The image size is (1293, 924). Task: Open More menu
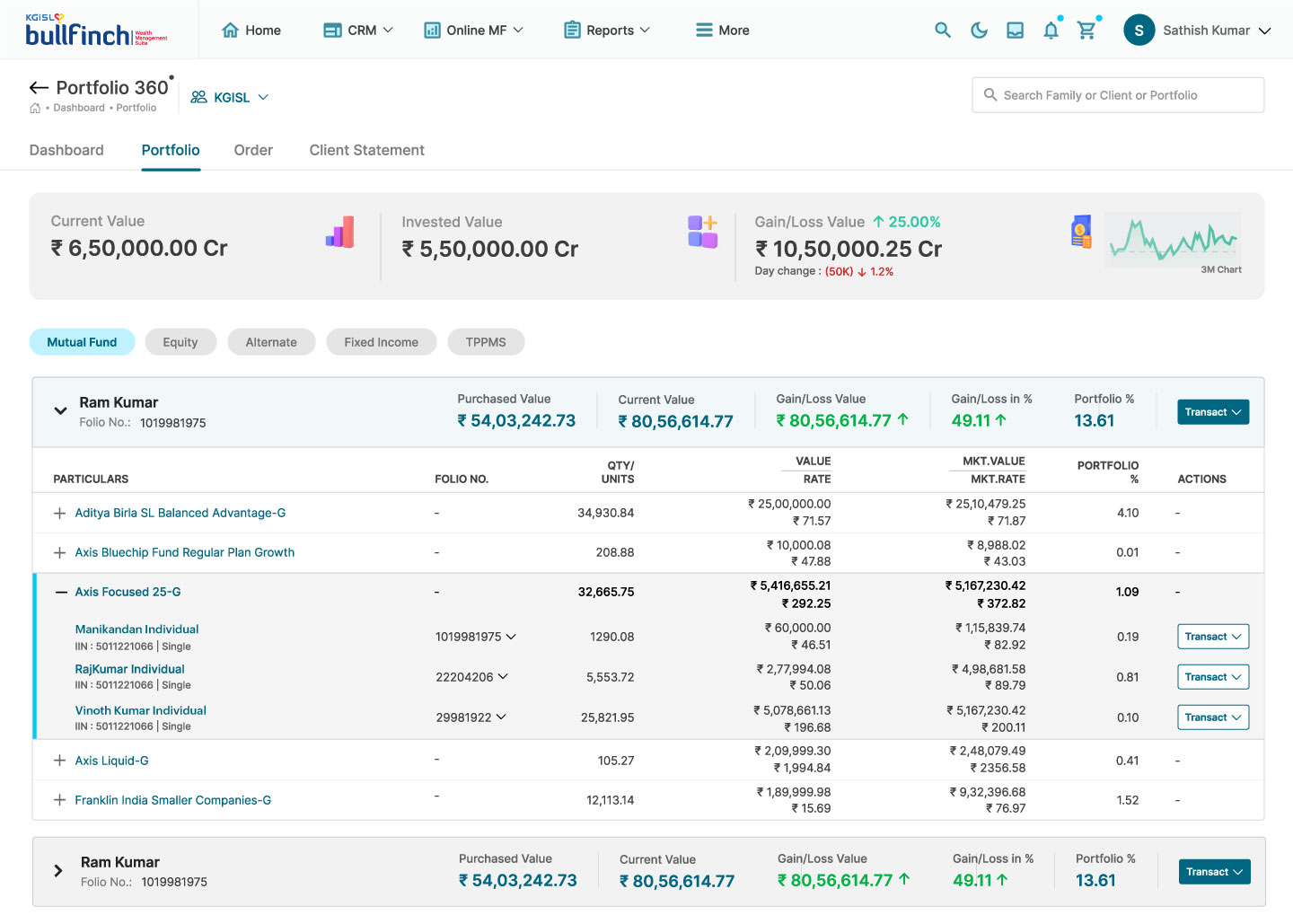tap(723, 30)
